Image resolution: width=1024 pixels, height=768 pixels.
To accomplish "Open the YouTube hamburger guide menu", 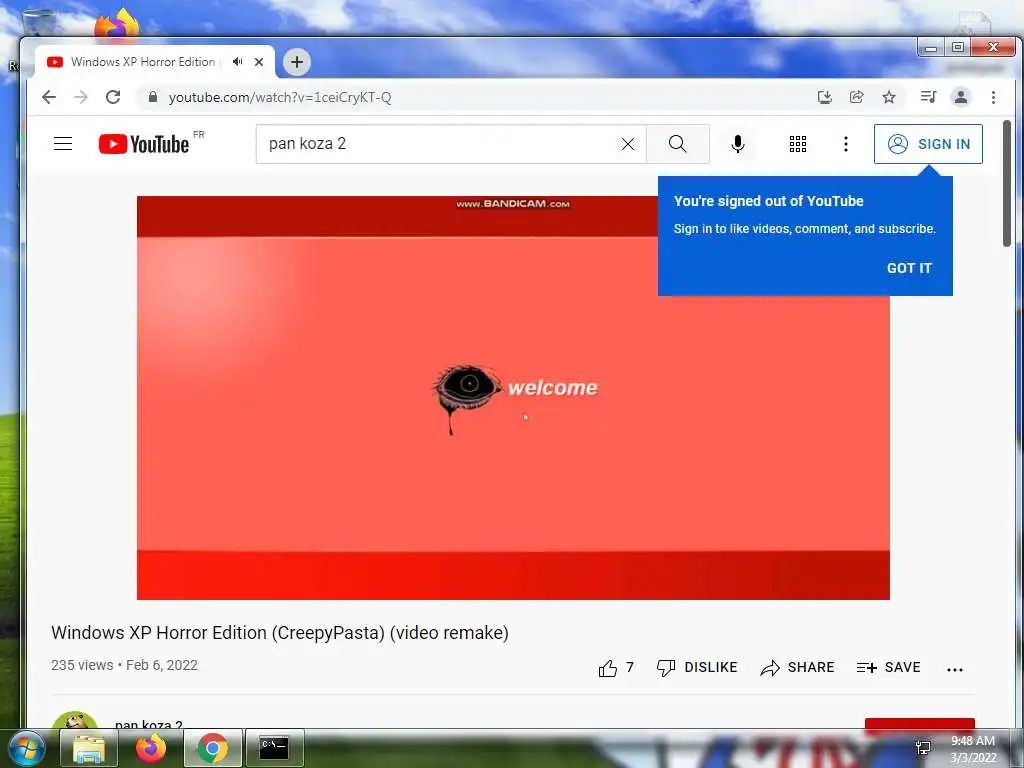I will click(63, 144).
